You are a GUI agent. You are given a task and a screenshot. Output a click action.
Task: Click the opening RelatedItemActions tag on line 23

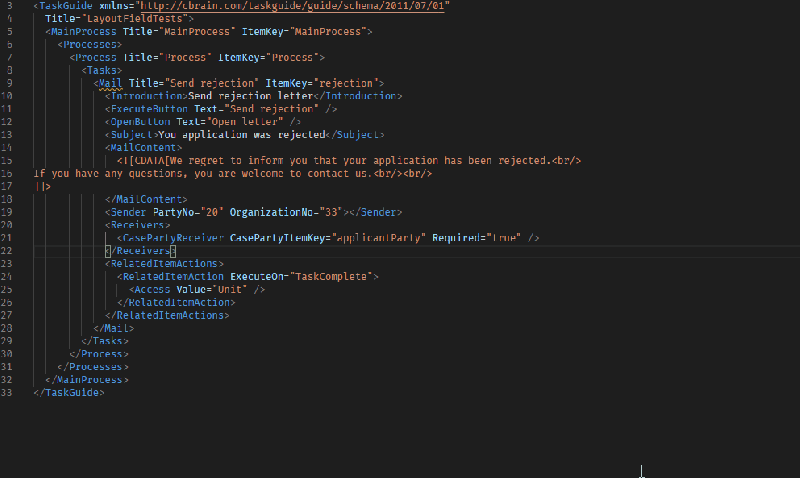pos(164,264)
